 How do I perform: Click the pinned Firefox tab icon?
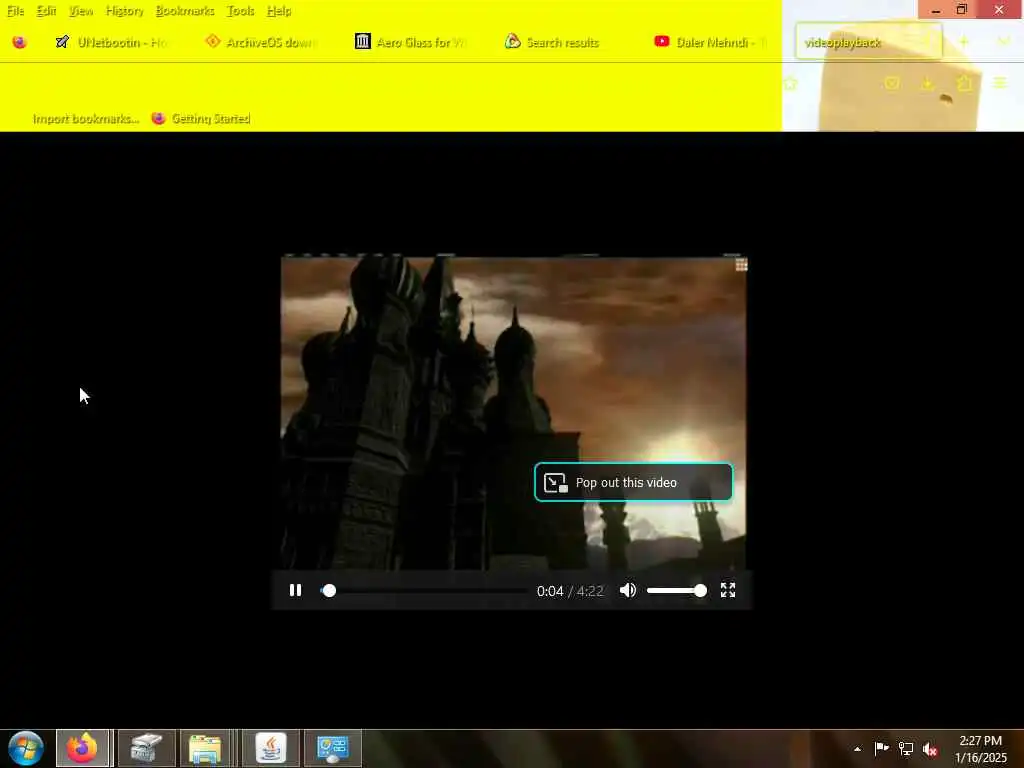pyautogui.click(x=20, y=42)
